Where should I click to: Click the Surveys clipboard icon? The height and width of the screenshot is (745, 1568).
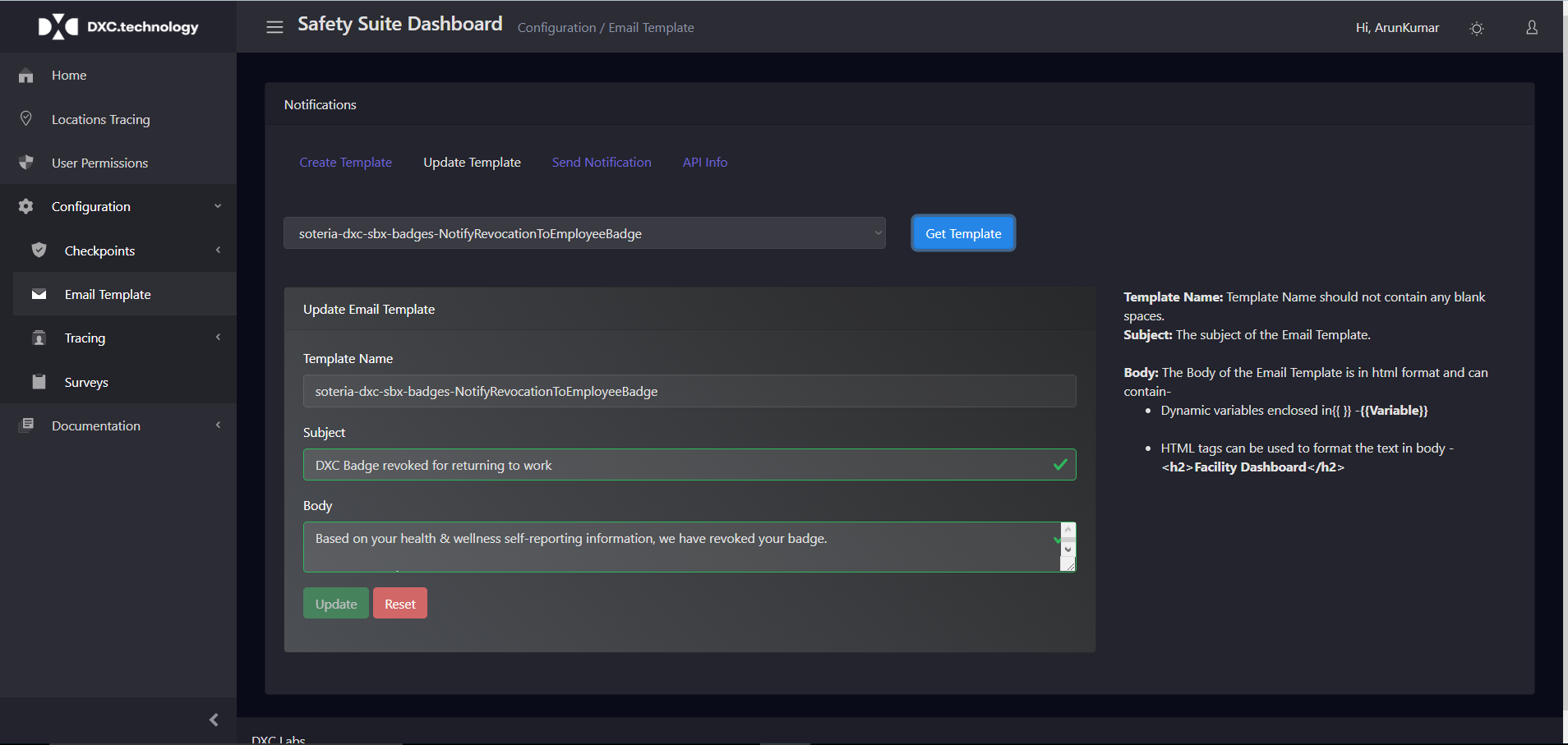(39, 381)
